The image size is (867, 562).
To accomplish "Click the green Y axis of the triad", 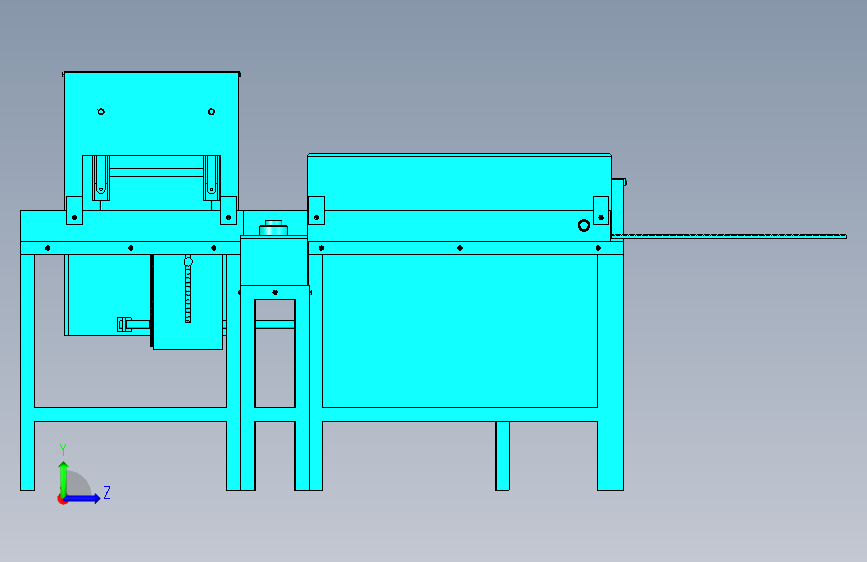I will [x=63, y=478].
